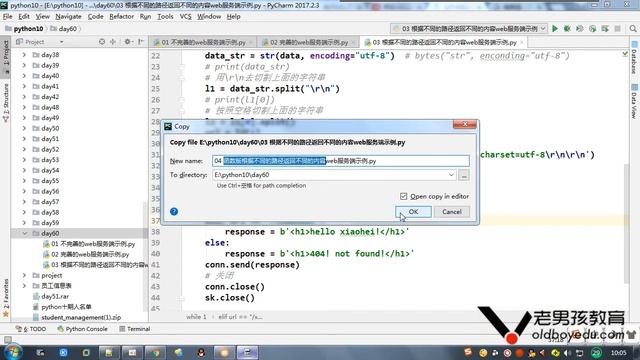Collapse all icon in Project panel
Viewport: 640px width, 360px height.
click(x=113, y=42)
